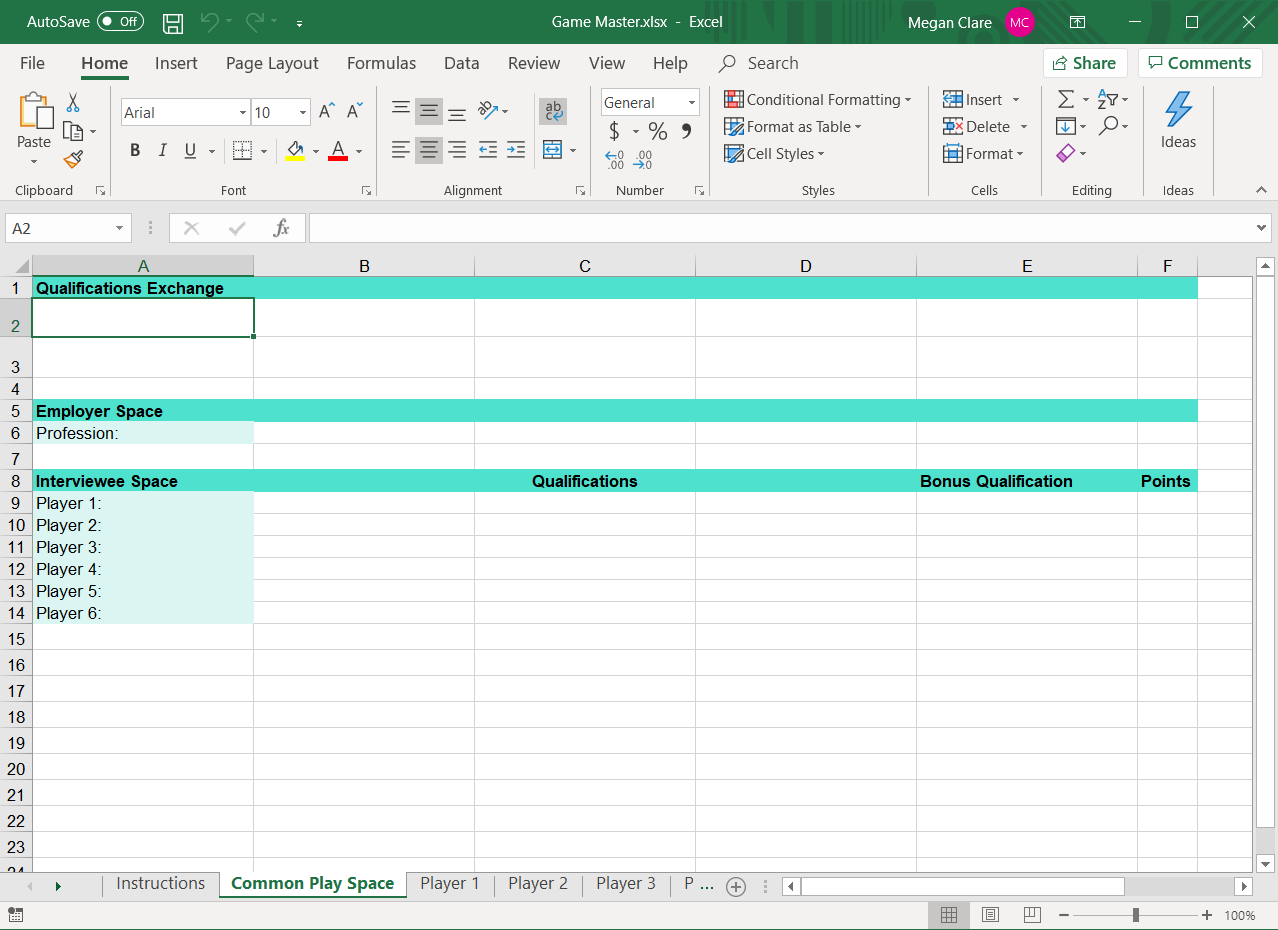Viewport: 1278px width, 930px height.
Task: Expand the Number Format General dropdown
Action: pos(691,103)
